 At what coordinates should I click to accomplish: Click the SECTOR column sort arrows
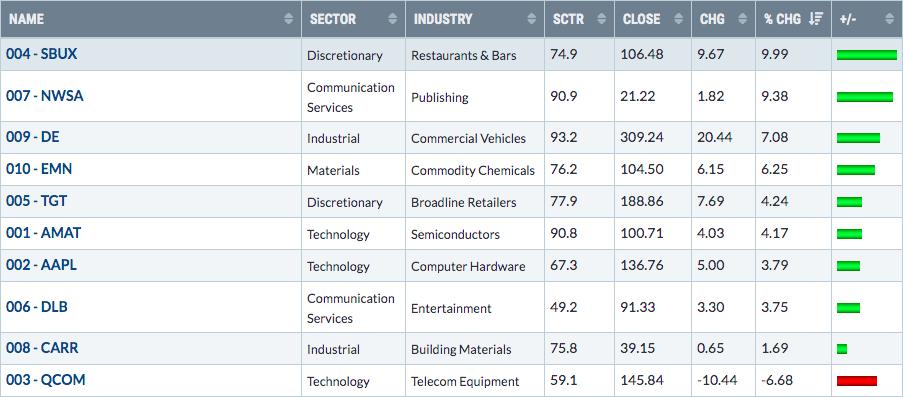[393, 19]
